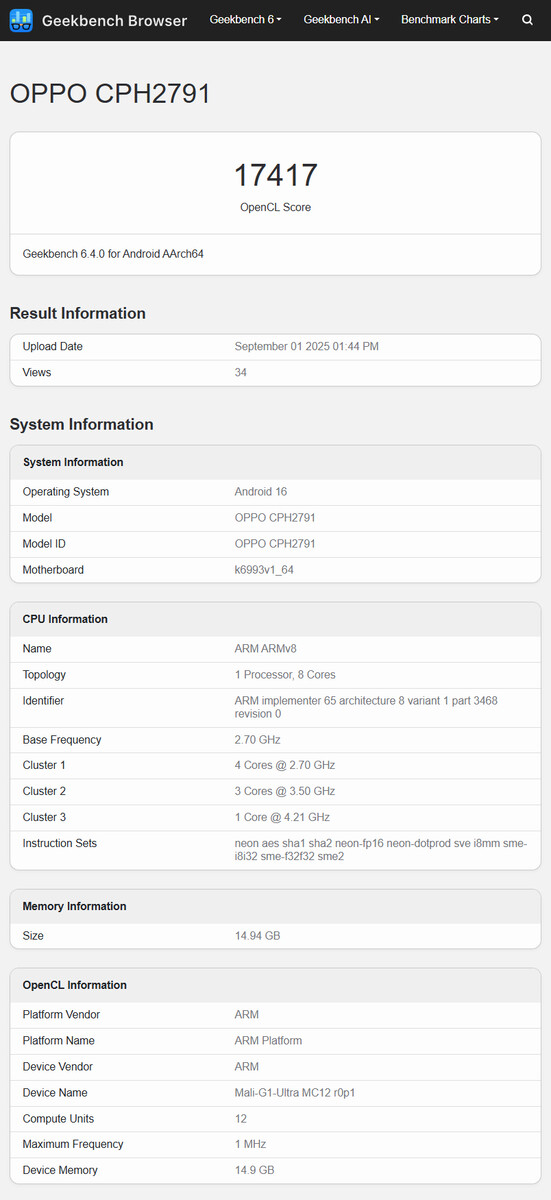Select upload date September 01 2025 value

coord(306,346)
